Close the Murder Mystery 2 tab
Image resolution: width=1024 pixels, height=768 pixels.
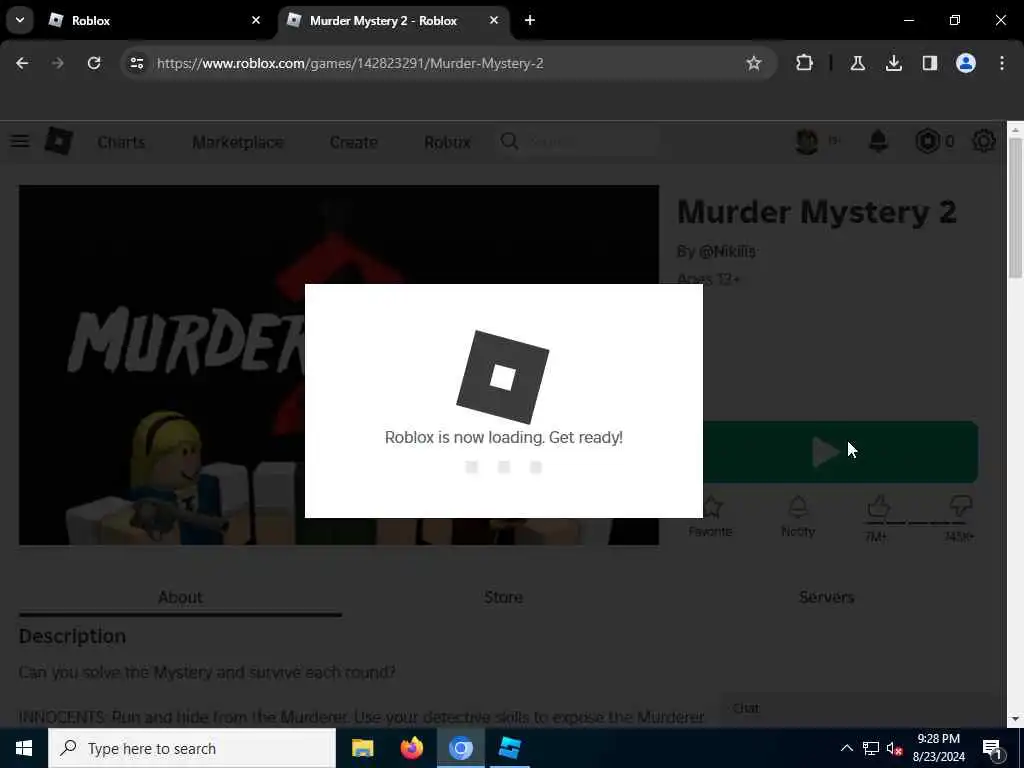point(494,20)
